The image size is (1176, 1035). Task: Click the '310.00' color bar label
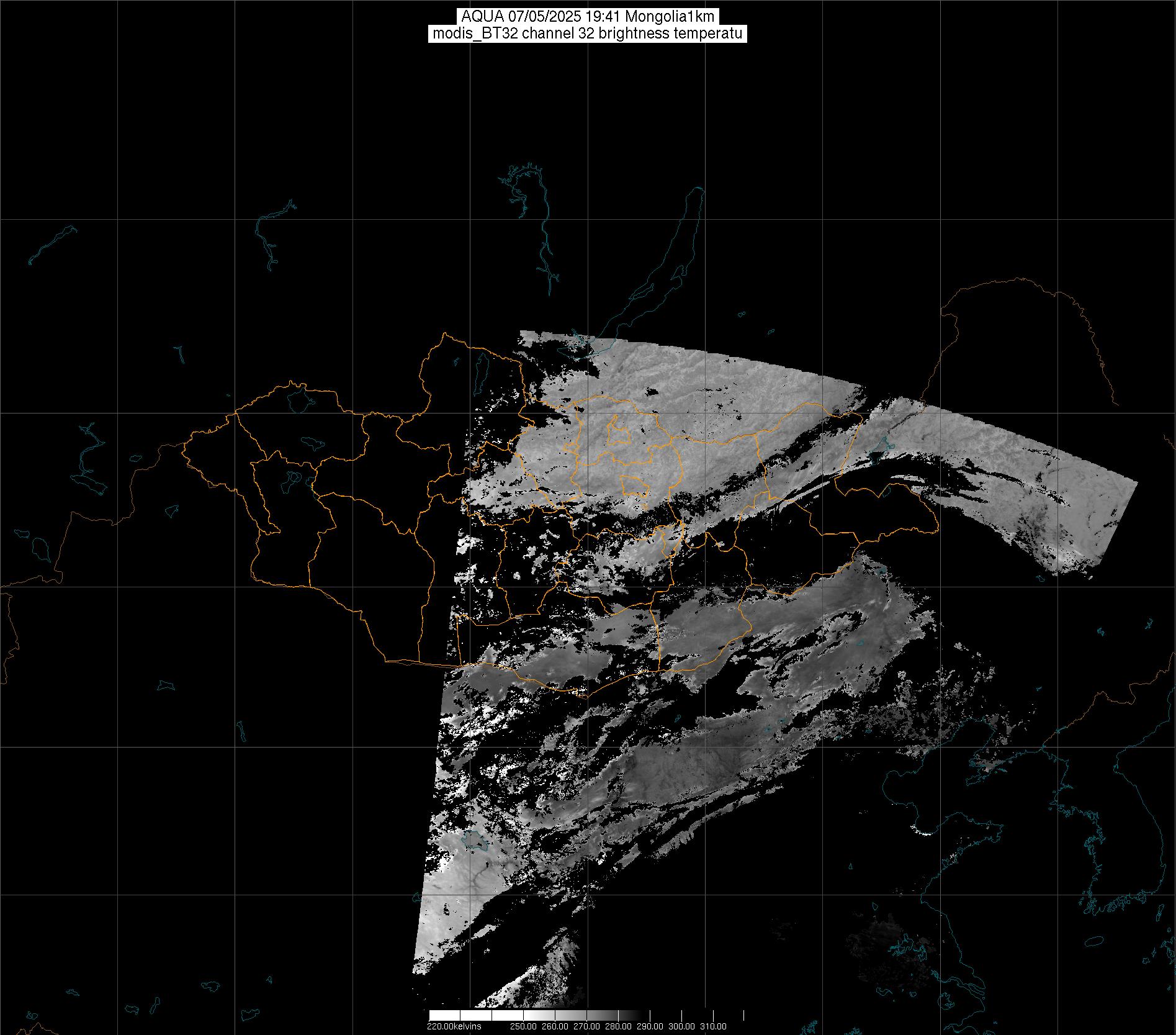pyautogui.click(x=714, y=1026)
